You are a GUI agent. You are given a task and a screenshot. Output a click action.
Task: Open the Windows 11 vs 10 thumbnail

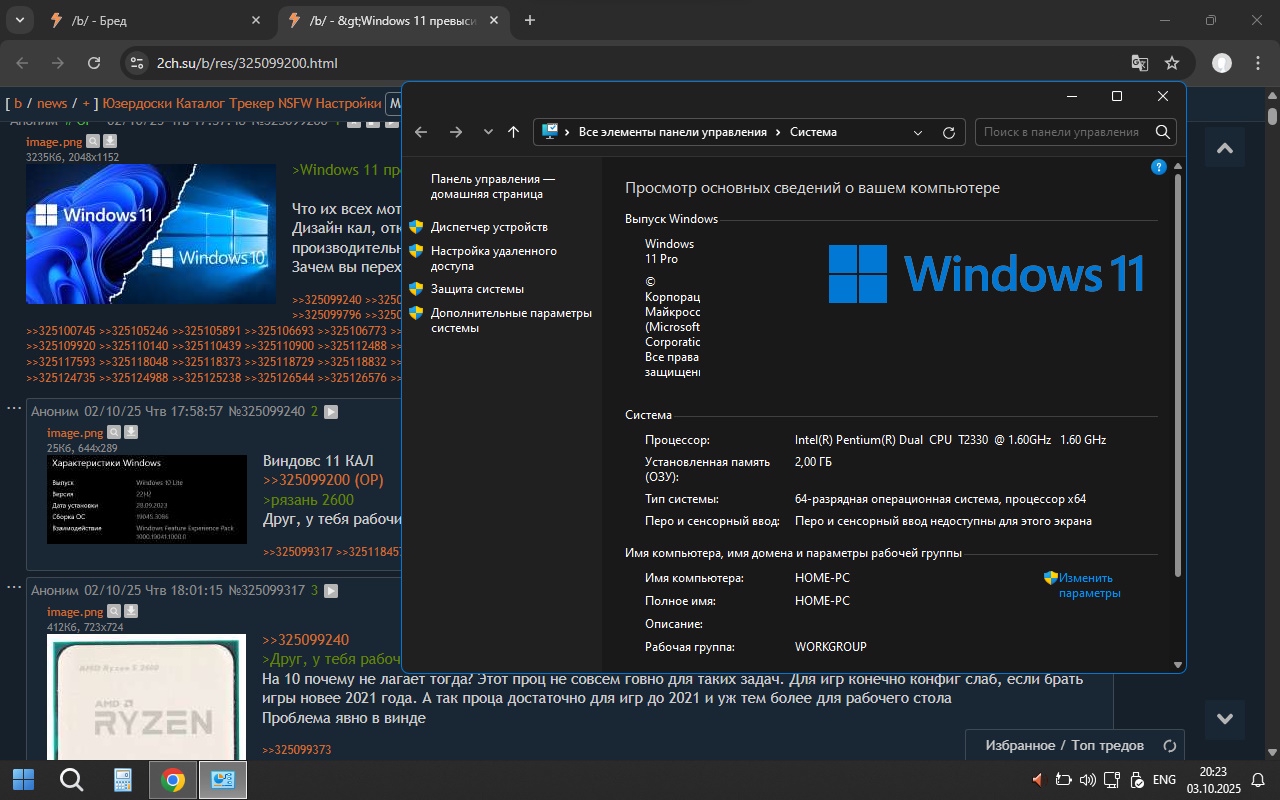tap(151, 234)
